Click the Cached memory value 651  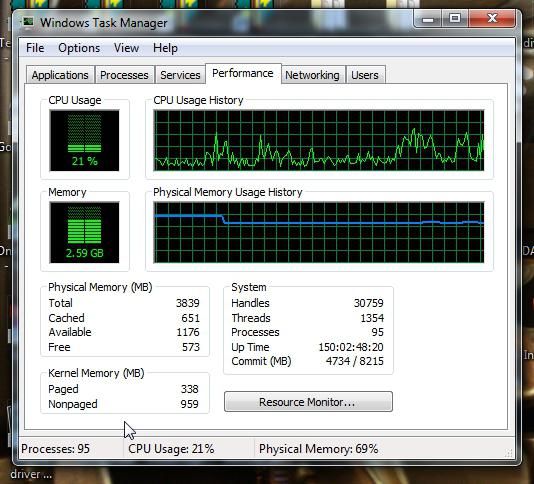[x=190, y=318]
